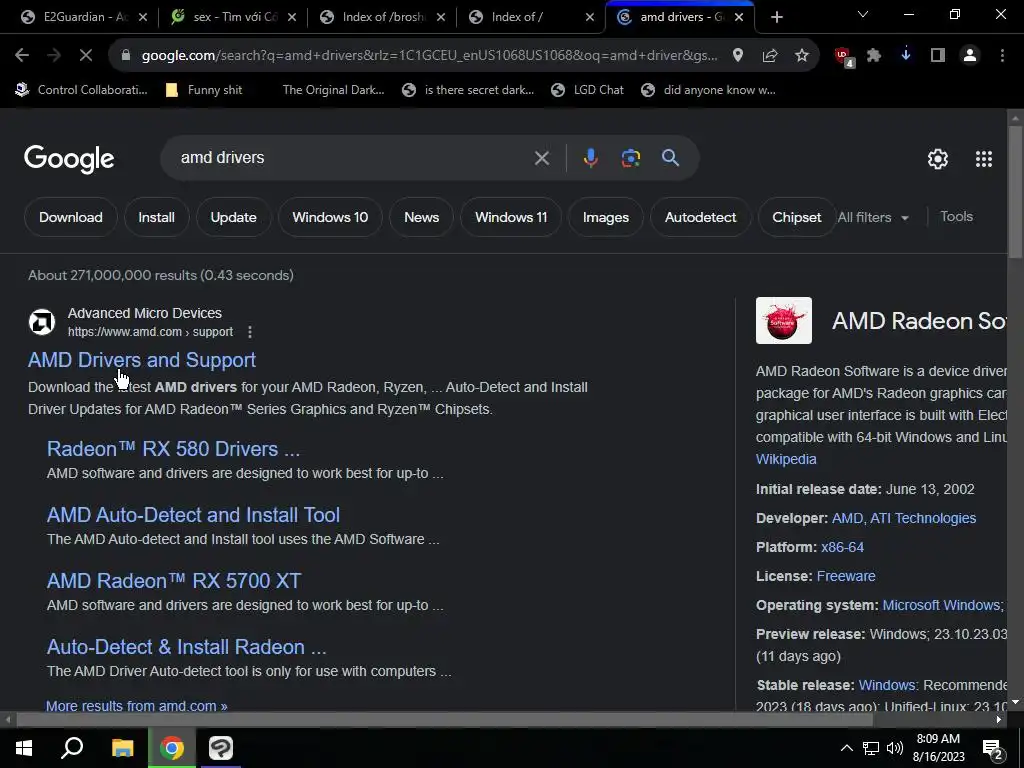
Task: Click in the Google search input field
Action: pos(353,158)
